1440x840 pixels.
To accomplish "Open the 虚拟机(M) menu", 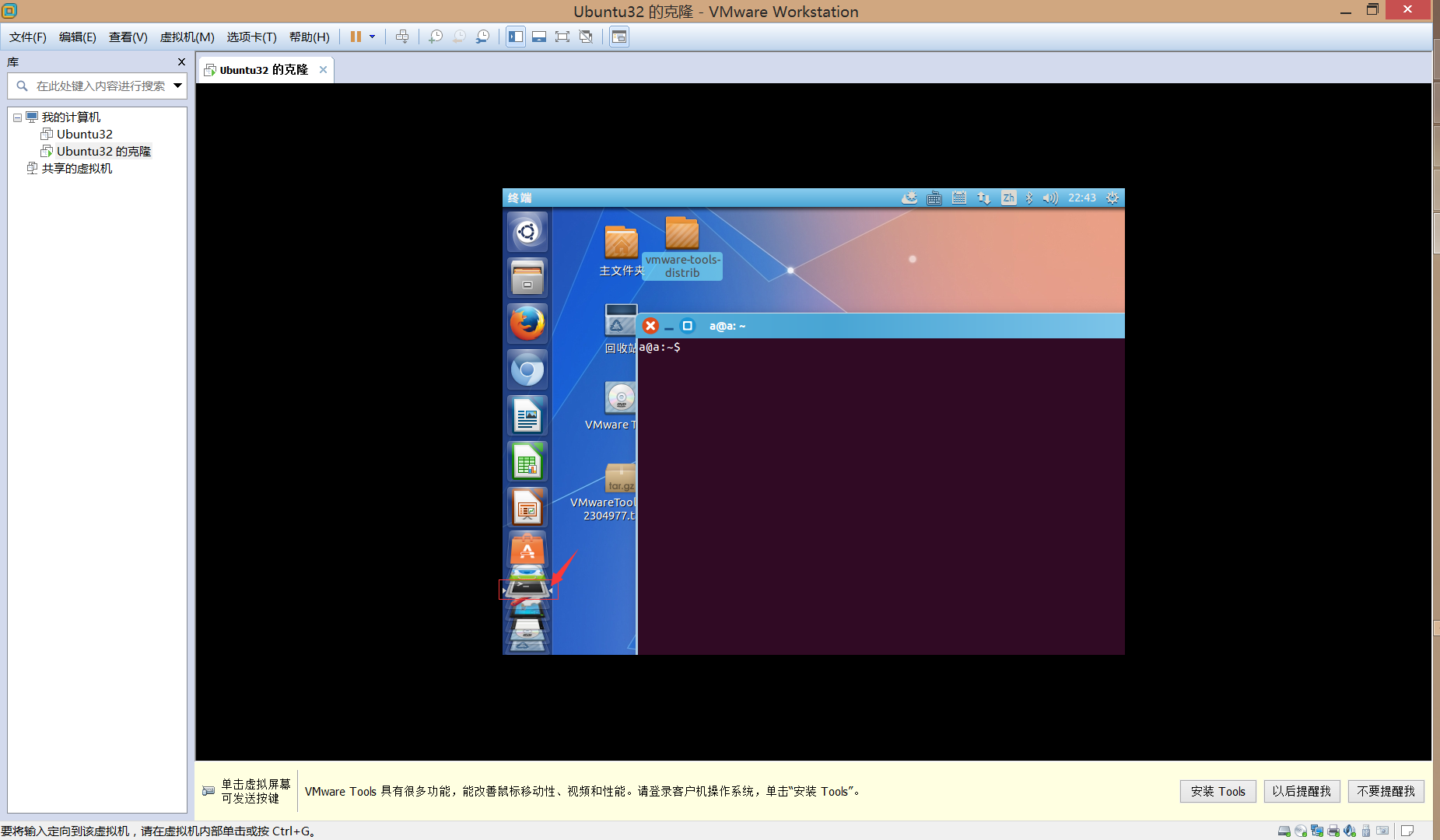I will [187, 37].
